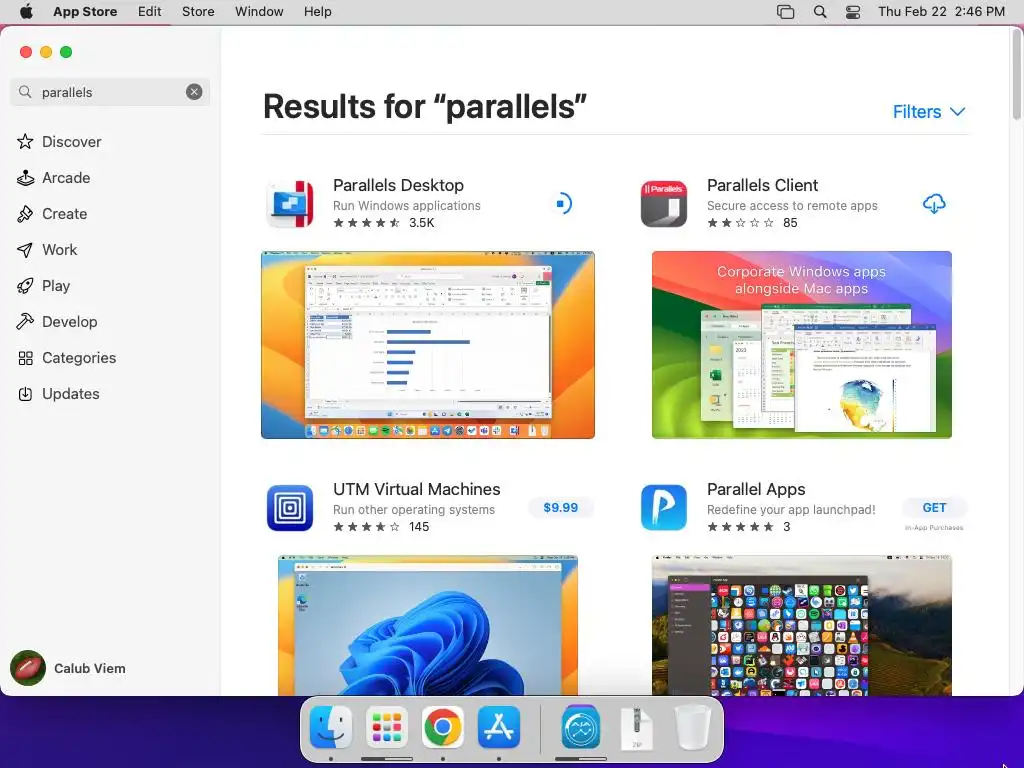This screenshot has width=1024, height=768.
Task: Open the Help menu
Action: click(x=317, y=12)
